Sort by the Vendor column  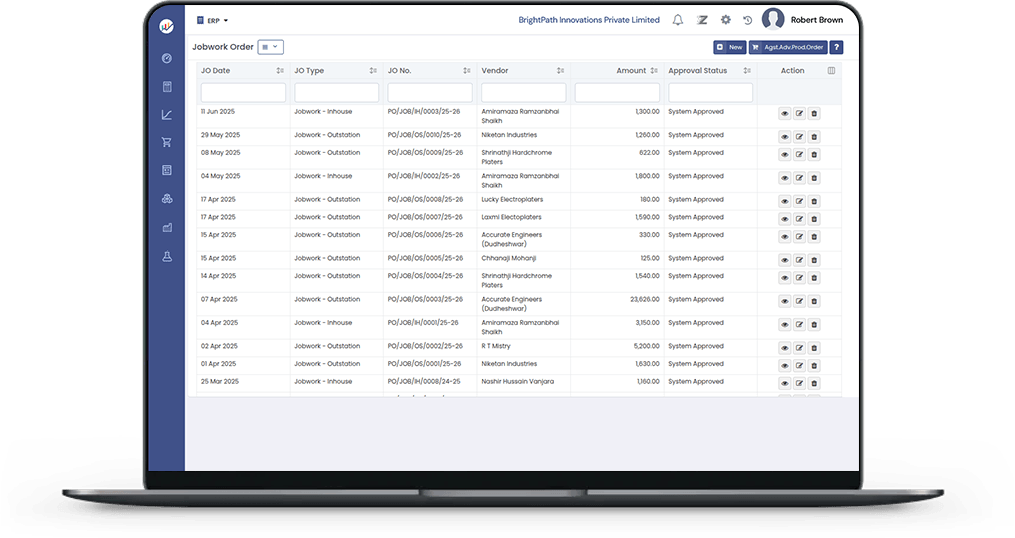click(x=560, y=71)
